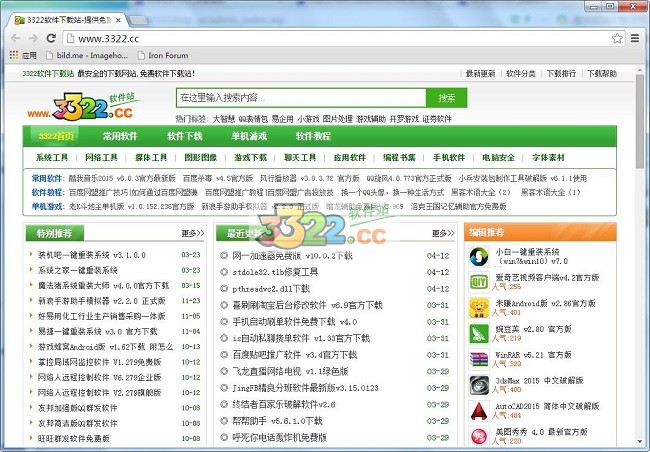Screen dimensions: 650x452
Task: Close the 3322 browser tab
Action: [119, 20]
